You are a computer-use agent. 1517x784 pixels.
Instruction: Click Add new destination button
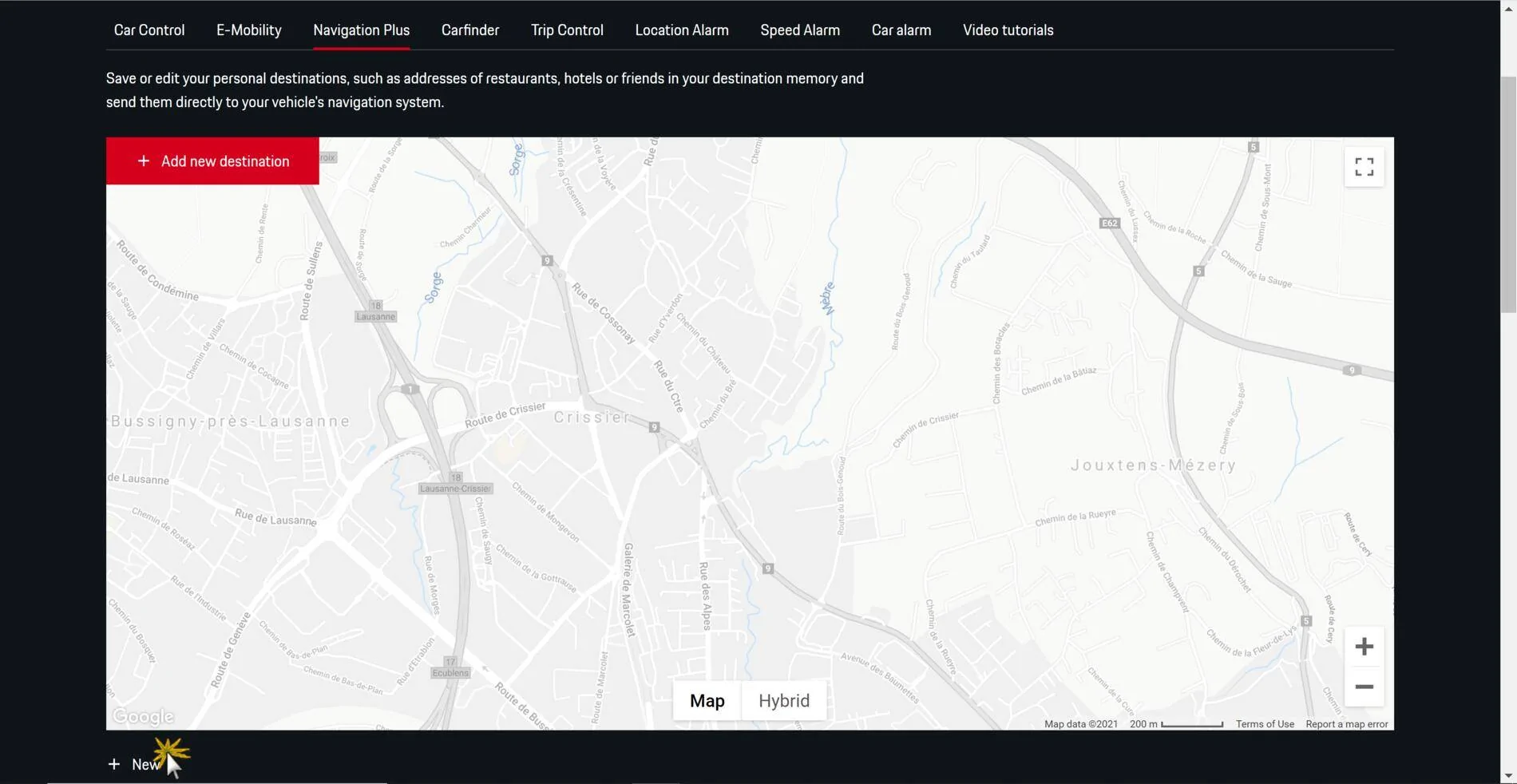(x=212, y=161)
